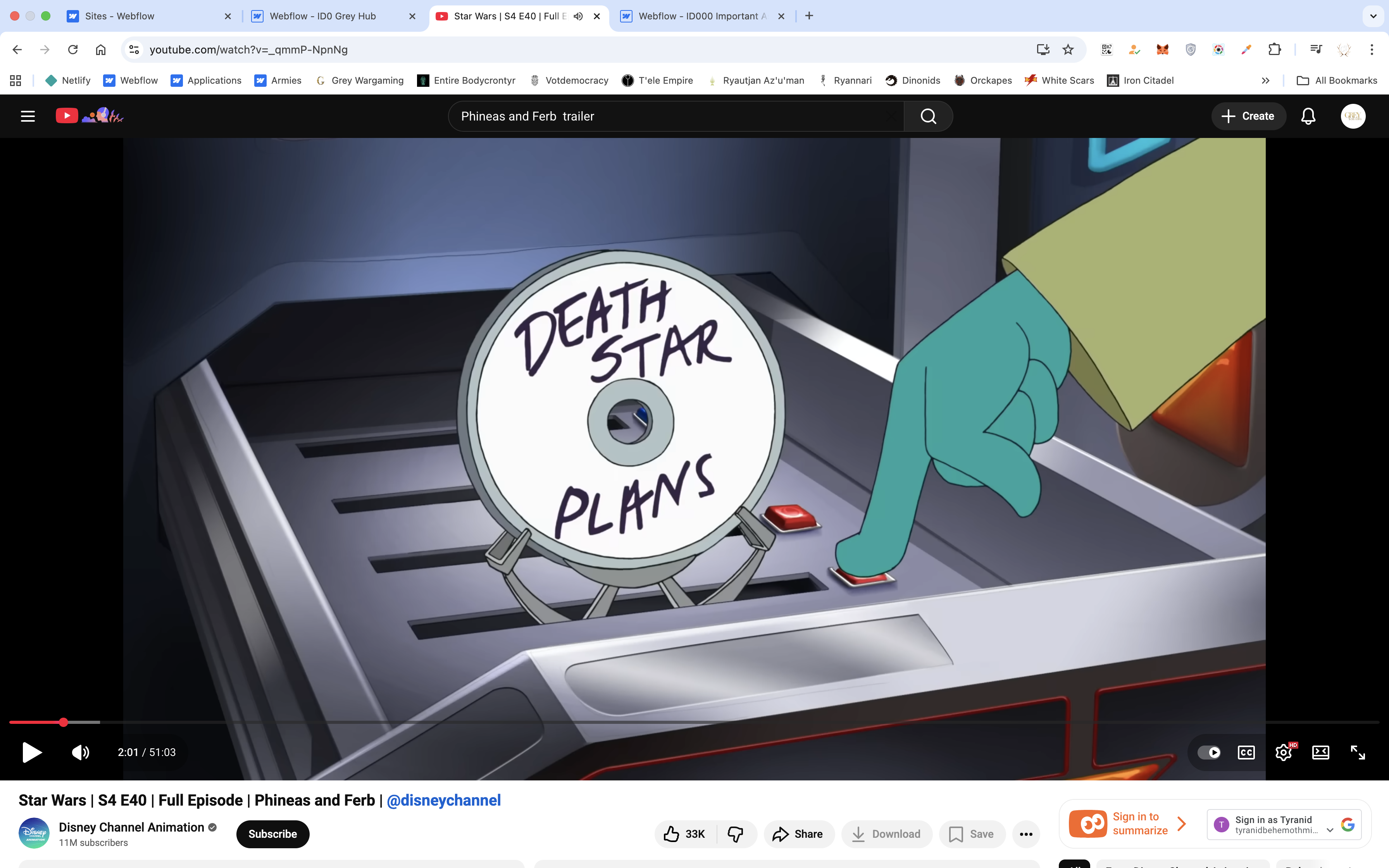Switch to Webflow - ID0 Grey Hub tab
This screenshot has width=1389, height=868.
[322, 16]
